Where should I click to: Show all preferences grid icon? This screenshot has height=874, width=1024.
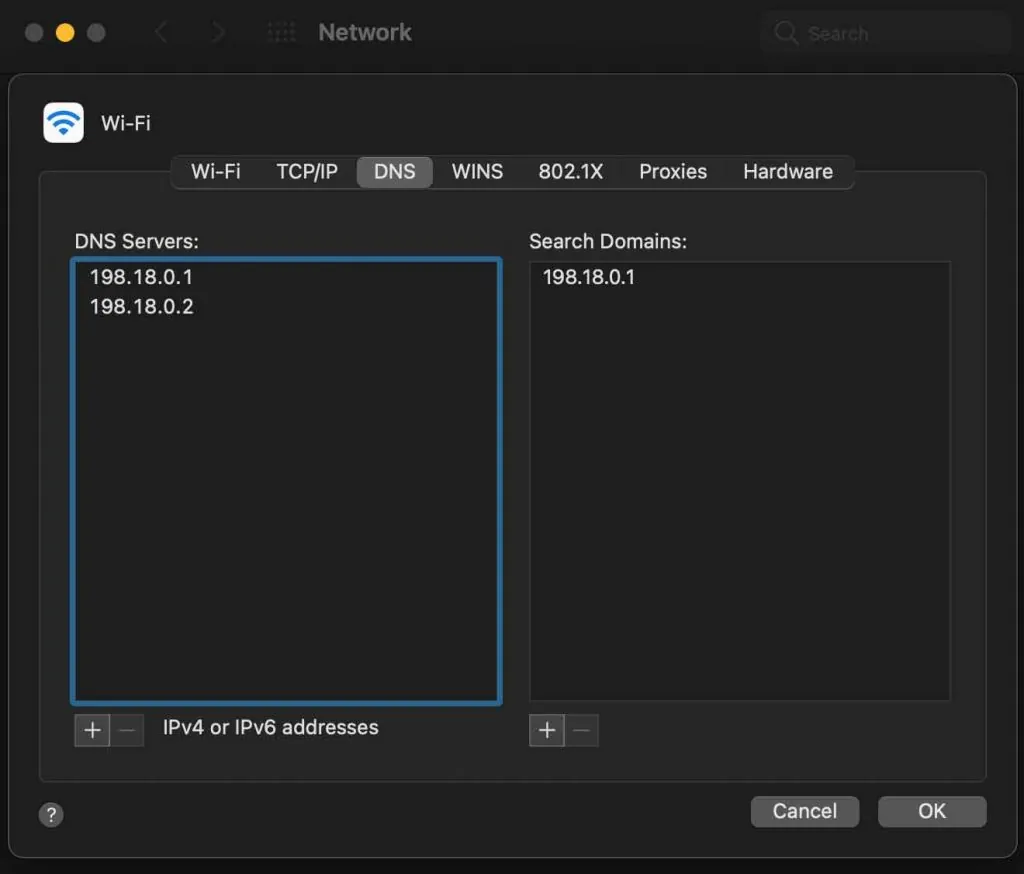click(x=281, y=32)
